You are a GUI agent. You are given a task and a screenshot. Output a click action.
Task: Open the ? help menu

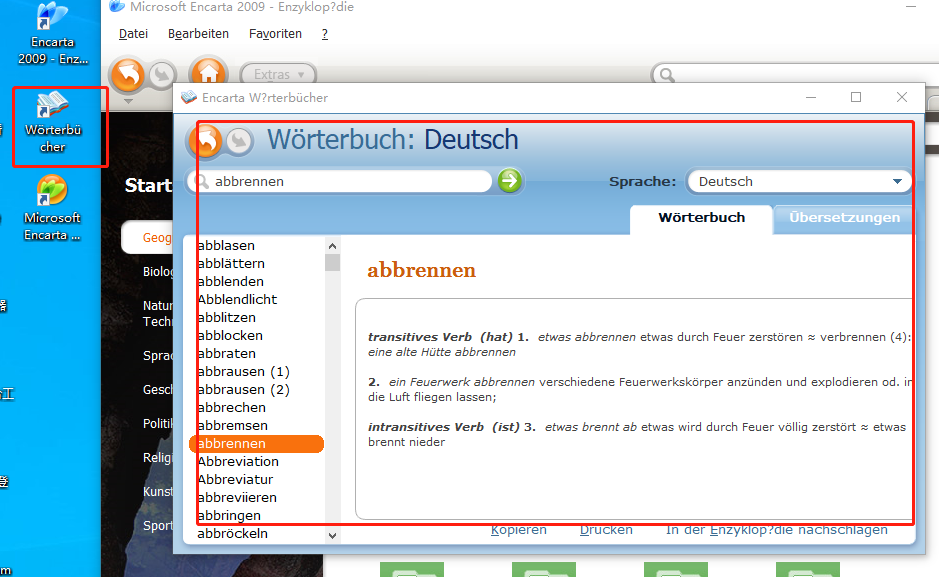pyautogui.click(x=325, y=34)
